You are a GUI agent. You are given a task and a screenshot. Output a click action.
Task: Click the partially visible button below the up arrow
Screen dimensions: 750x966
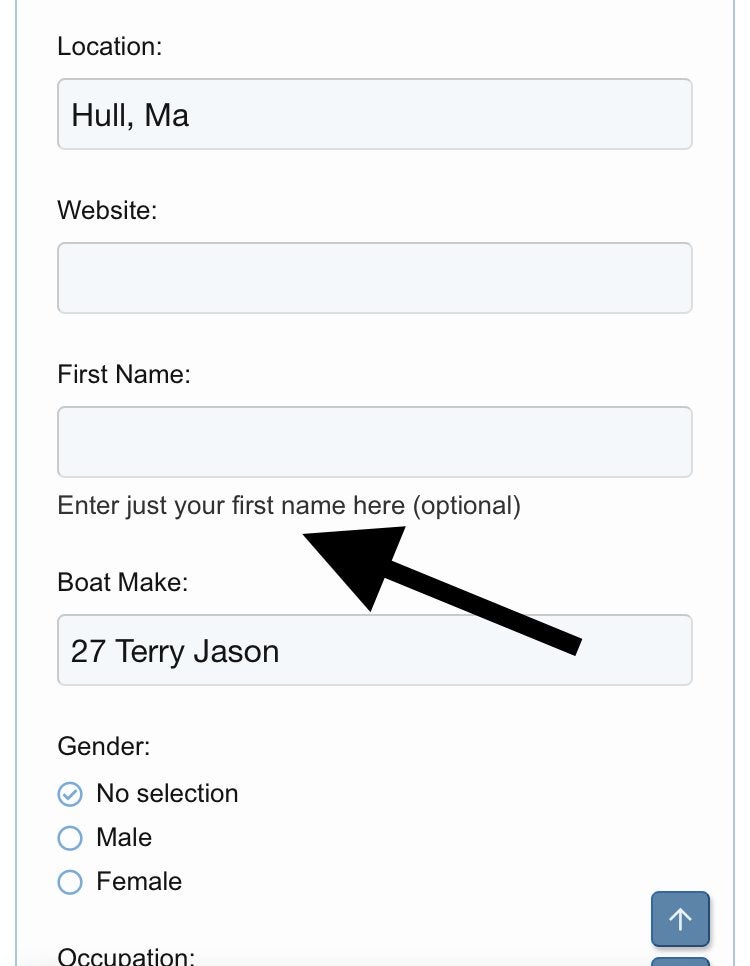pos(680,962)
